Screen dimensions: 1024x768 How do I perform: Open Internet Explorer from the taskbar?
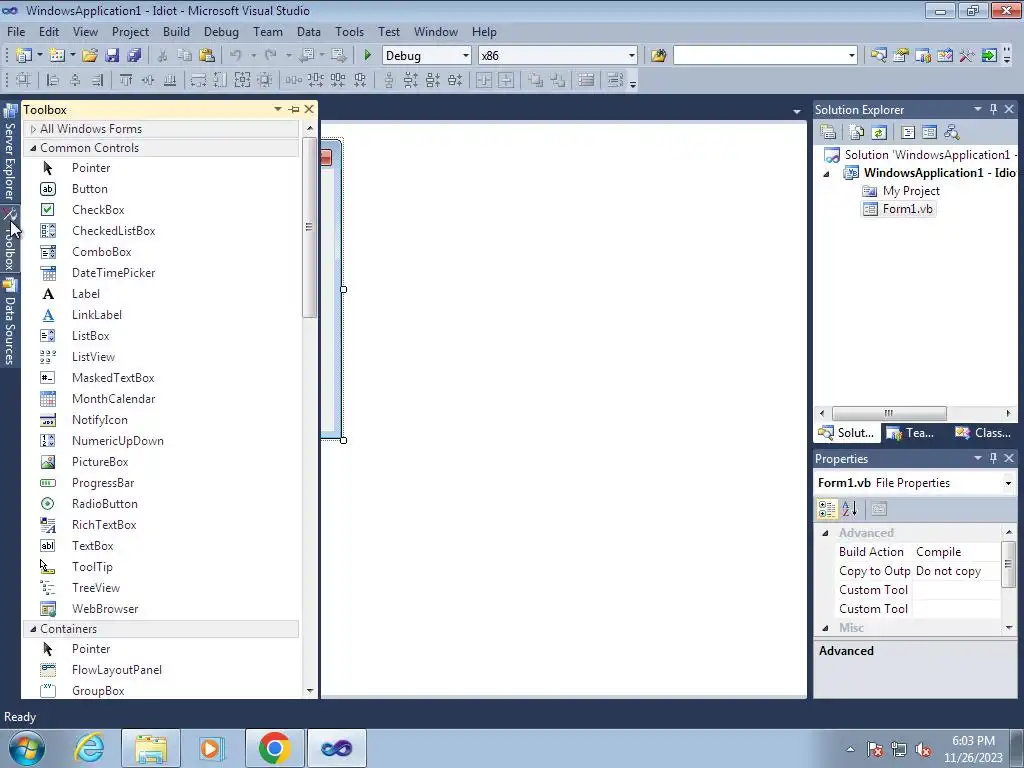pos(89,748)
